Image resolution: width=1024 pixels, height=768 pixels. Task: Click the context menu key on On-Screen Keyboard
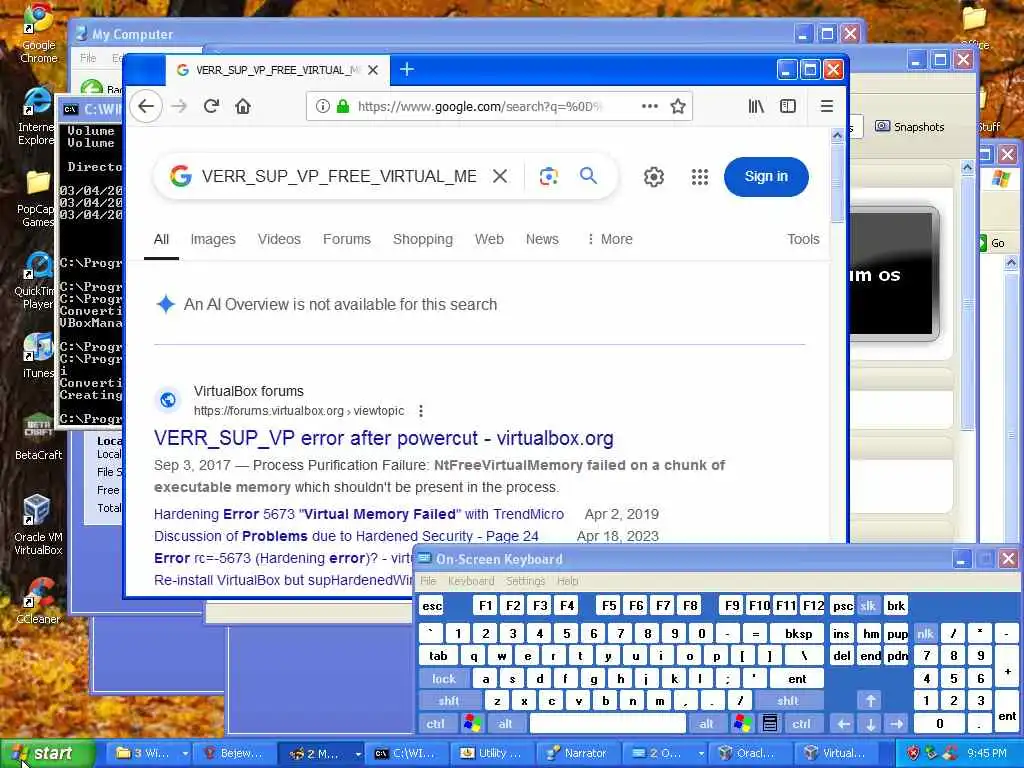[x=770, y=724]
